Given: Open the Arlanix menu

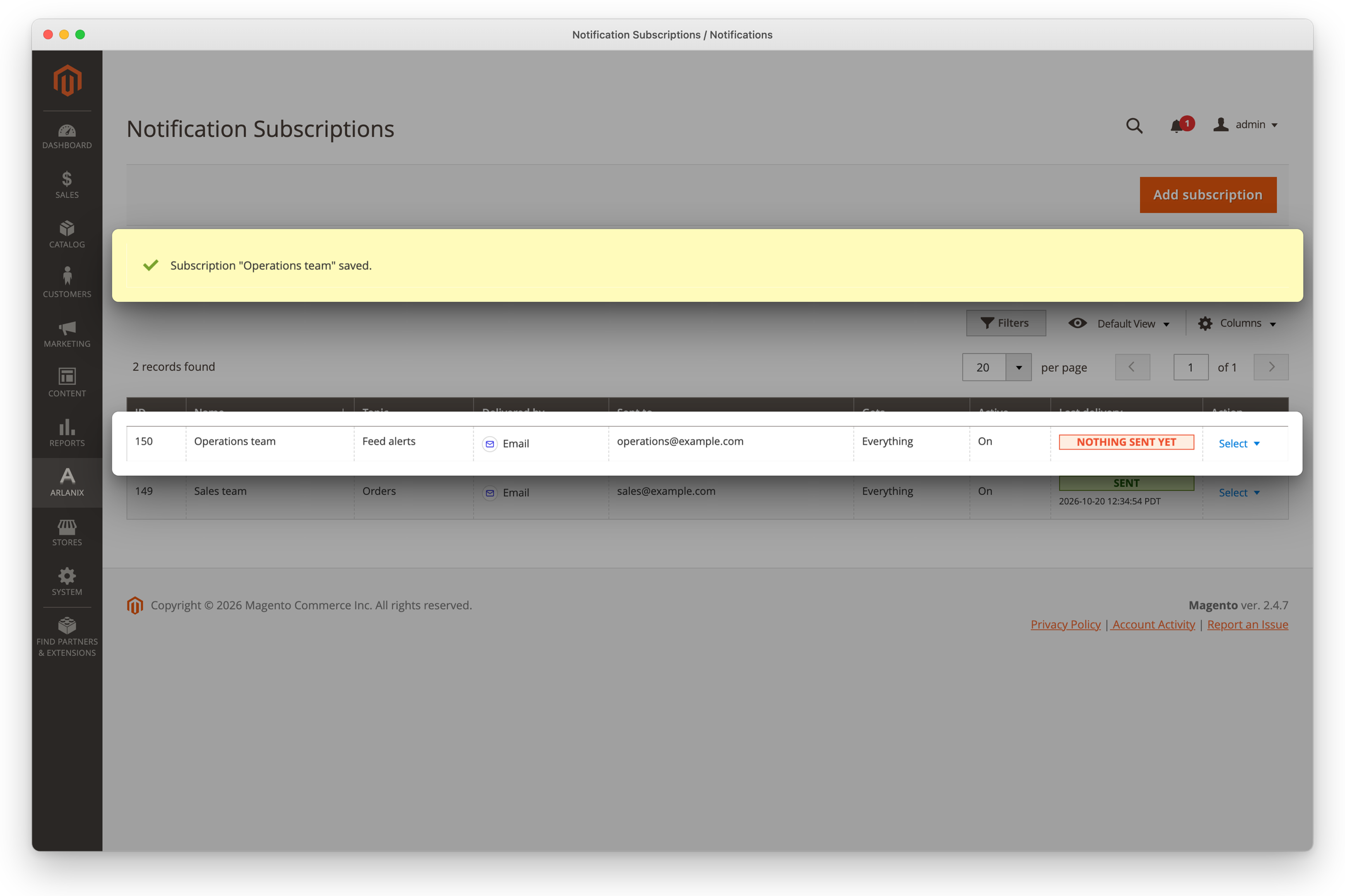Looking at the screenshot, I should point(67,483).
